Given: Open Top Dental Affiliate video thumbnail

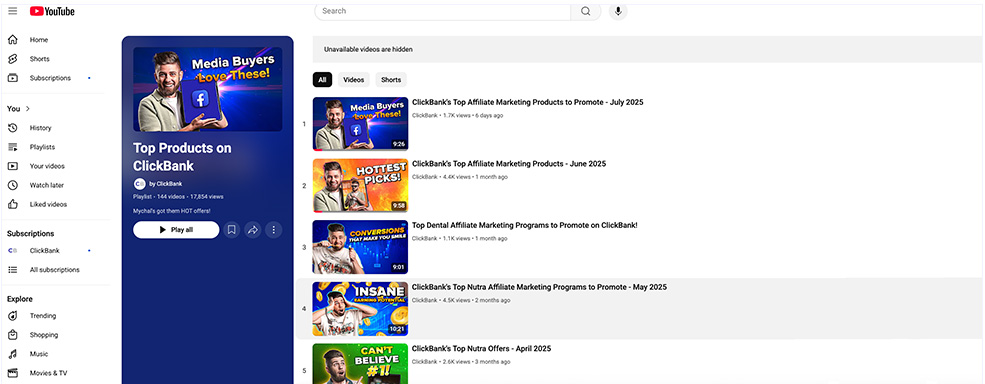Looking at the screenshot, I should tap(360, 247).
